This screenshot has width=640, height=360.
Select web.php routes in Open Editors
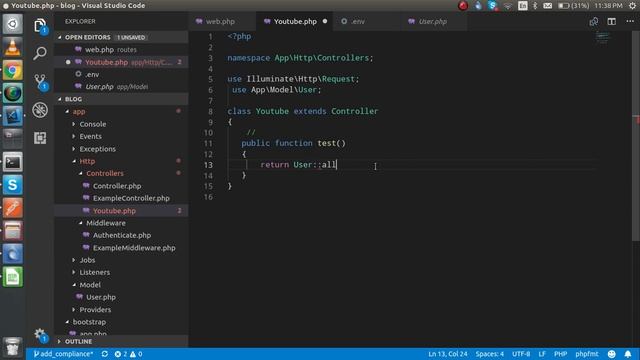121,50
